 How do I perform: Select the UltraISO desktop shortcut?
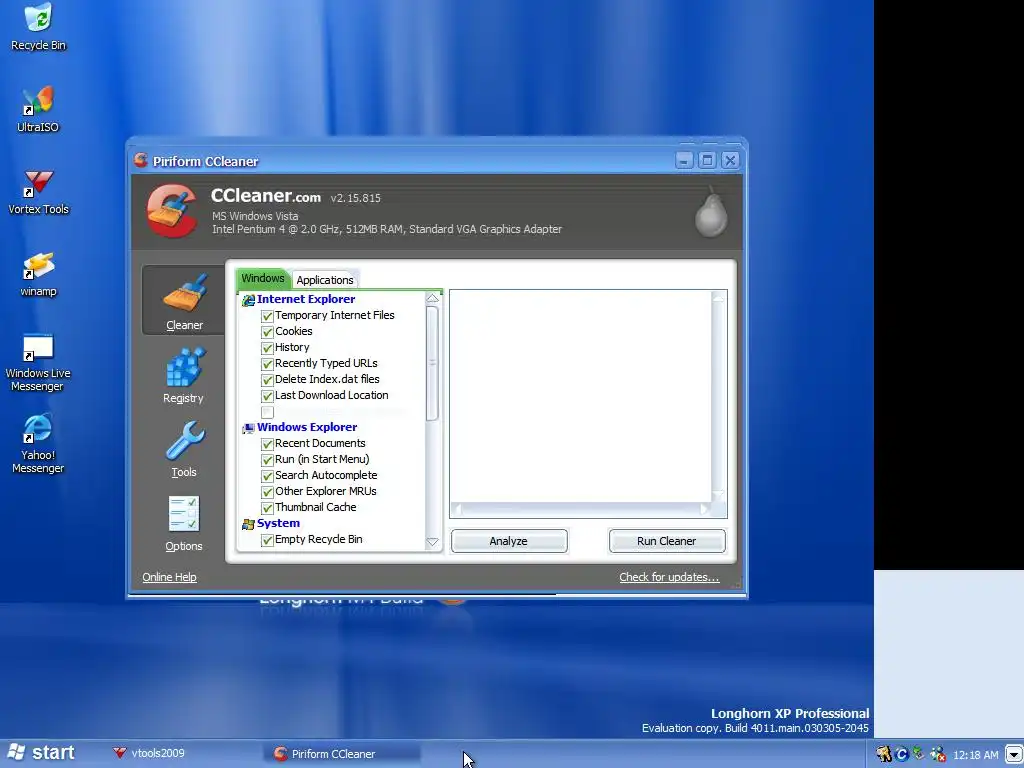(38, 110)
